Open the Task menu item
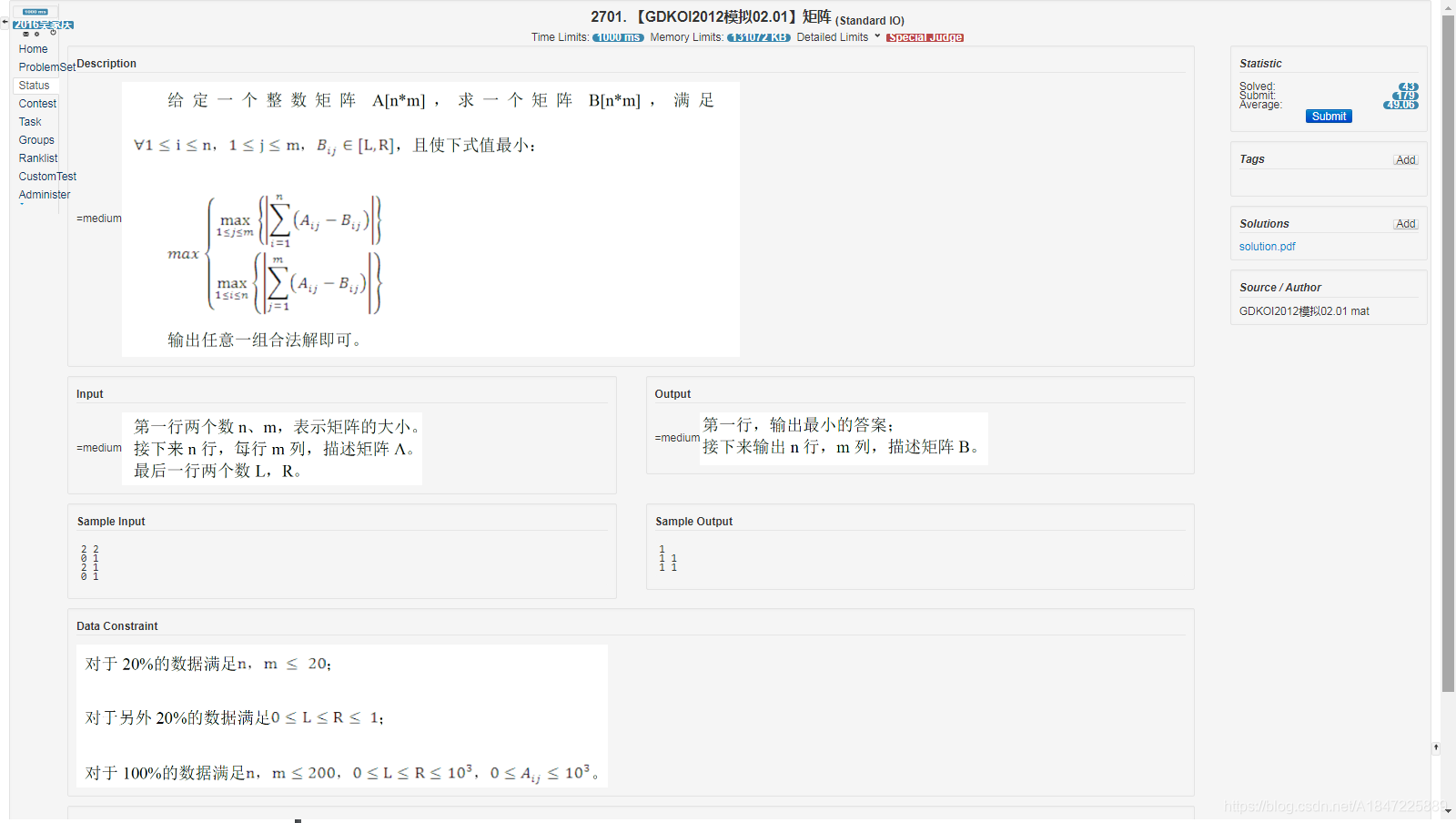 point(30,122)
